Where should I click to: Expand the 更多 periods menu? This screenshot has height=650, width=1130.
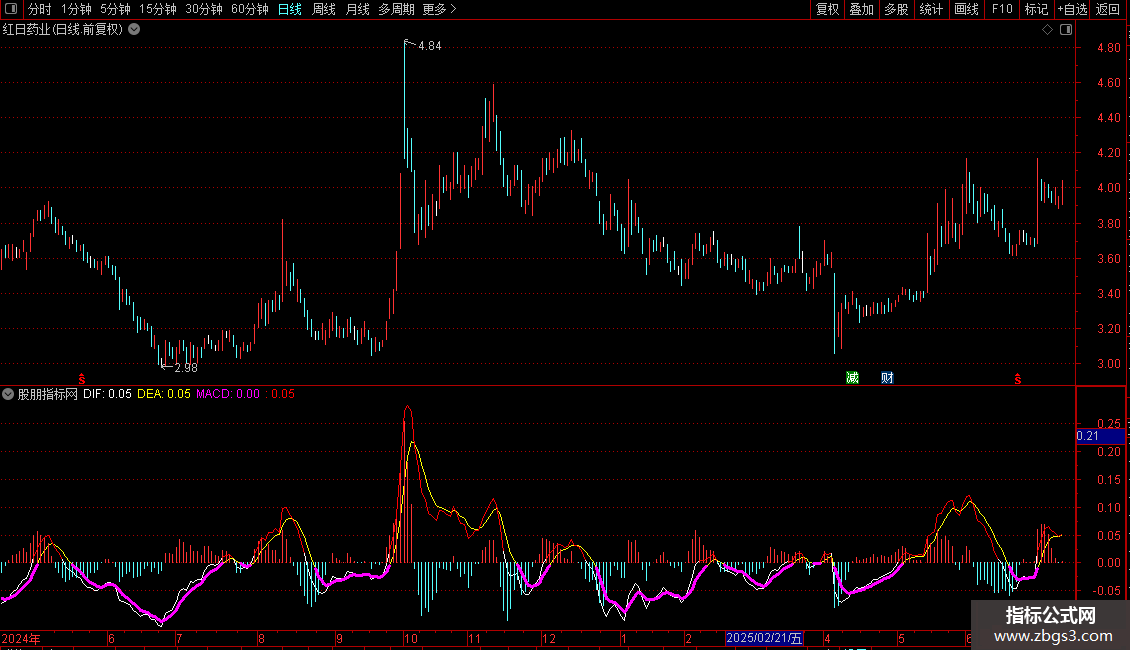point(439,9)
